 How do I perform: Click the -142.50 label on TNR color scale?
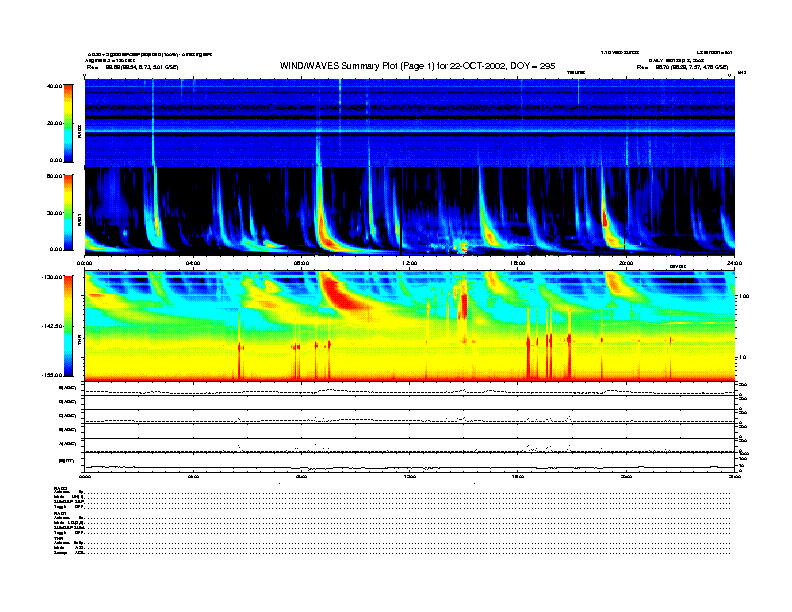(52, 326)
